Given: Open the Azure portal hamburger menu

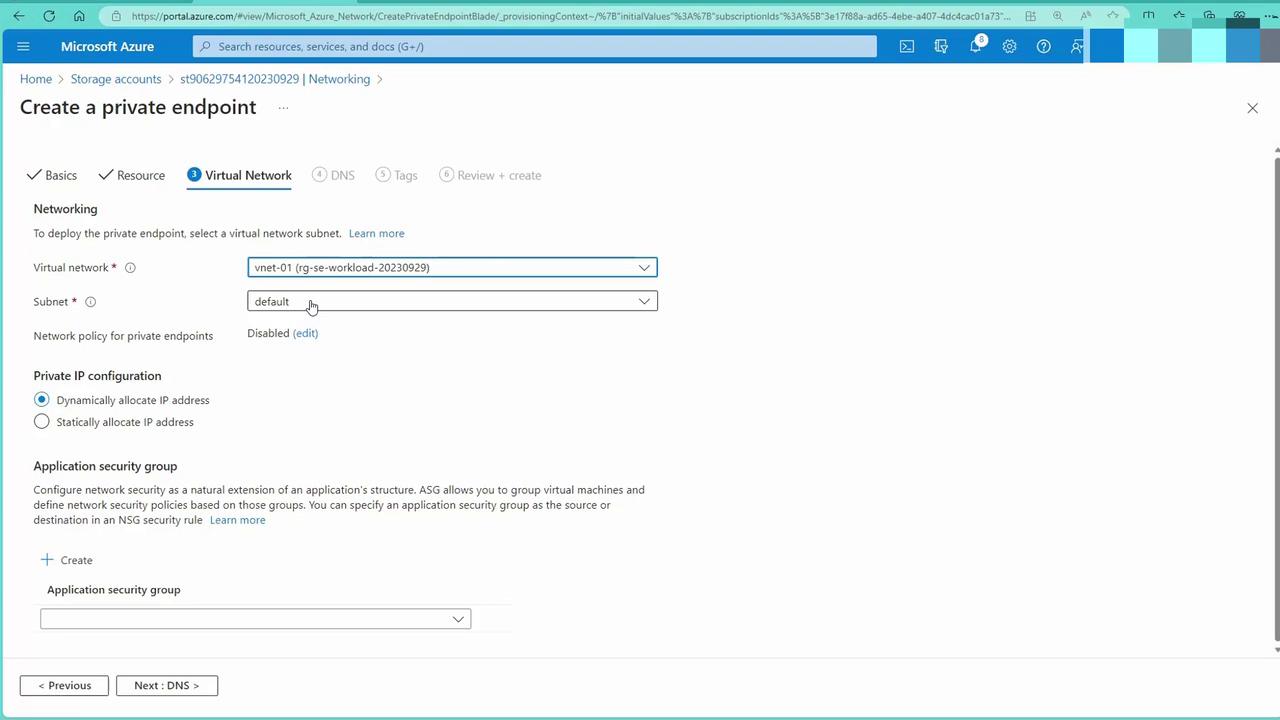Looking at the screenshot, I should coord(24,46).
